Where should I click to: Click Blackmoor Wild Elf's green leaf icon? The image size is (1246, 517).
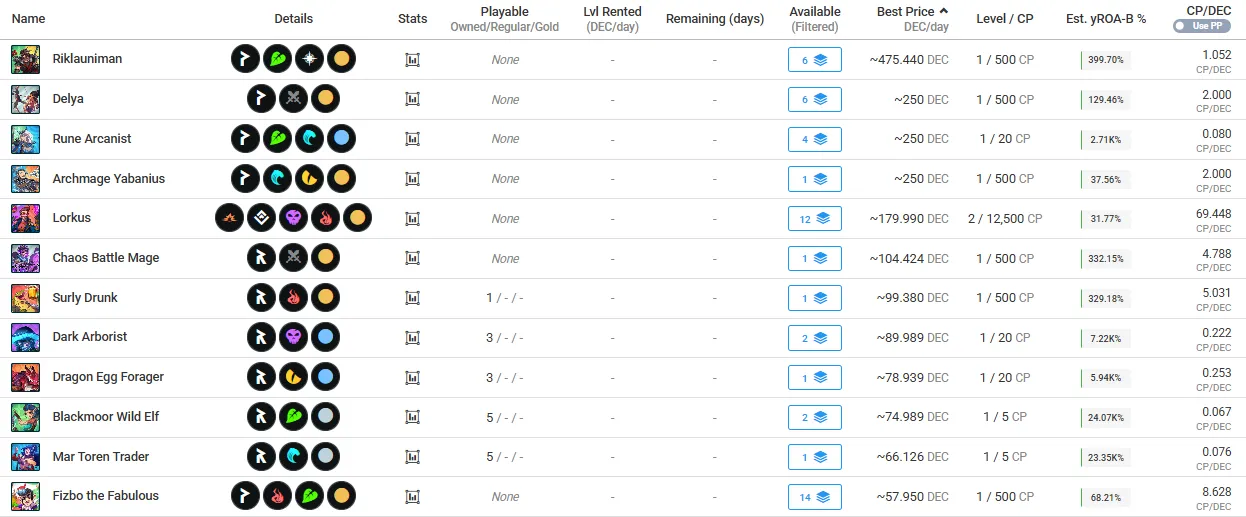tap(293, 417)
